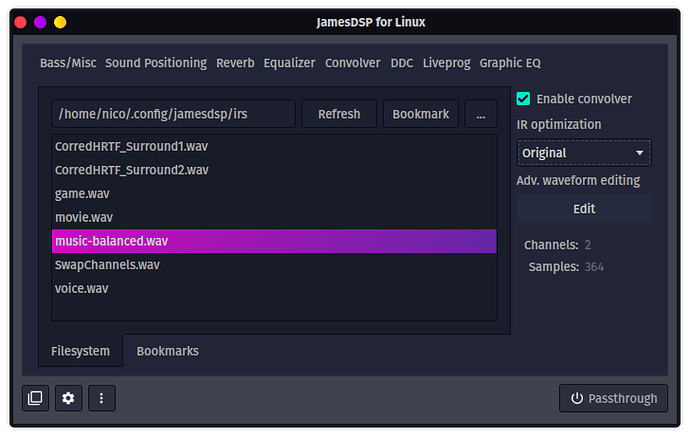Screen dimensions: 690x437
Task: Click the yellow window control button
Action: point(60,22)
